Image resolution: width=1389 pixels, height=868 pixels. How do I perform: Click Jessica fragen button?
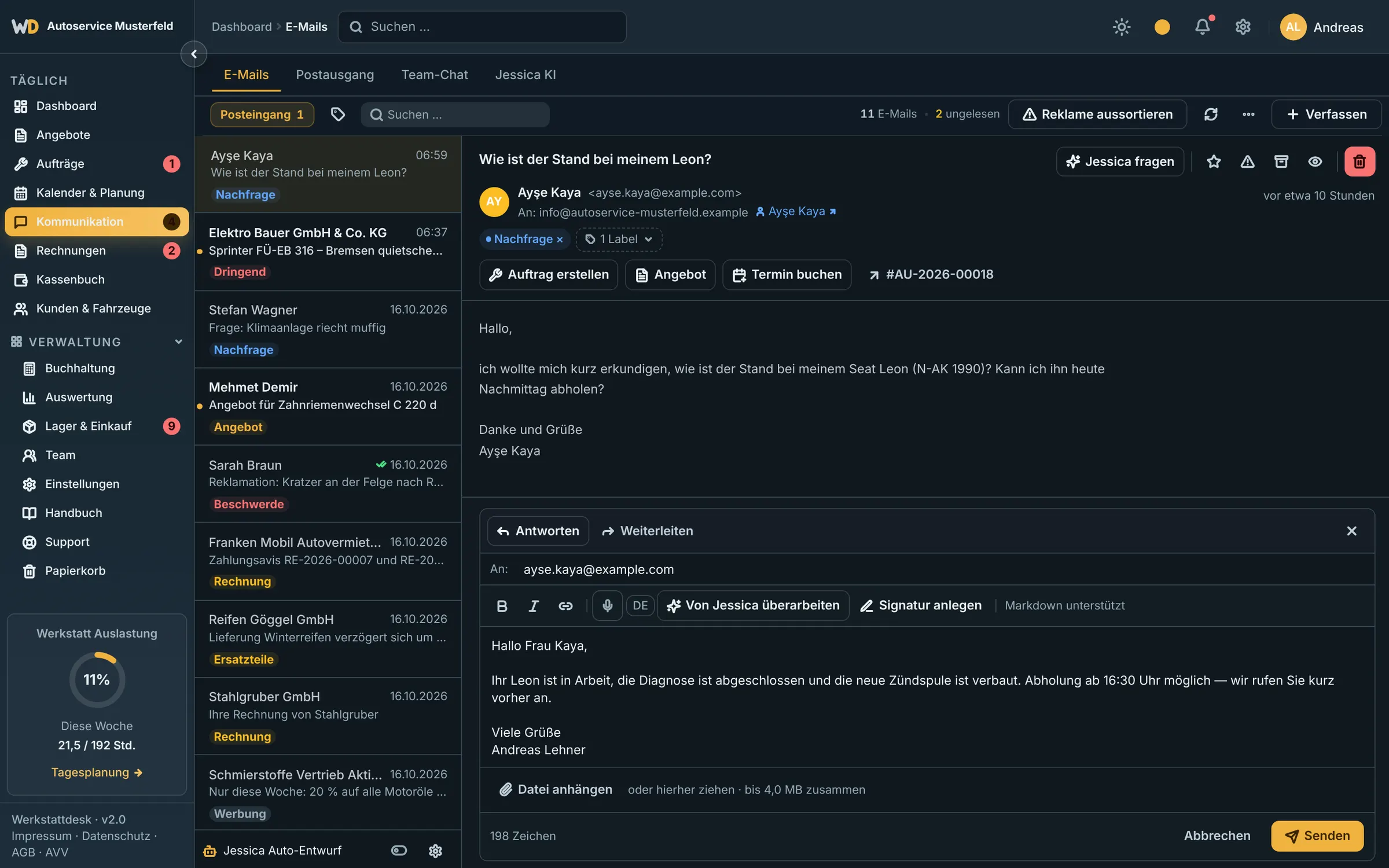click(x=1119, y=161)
